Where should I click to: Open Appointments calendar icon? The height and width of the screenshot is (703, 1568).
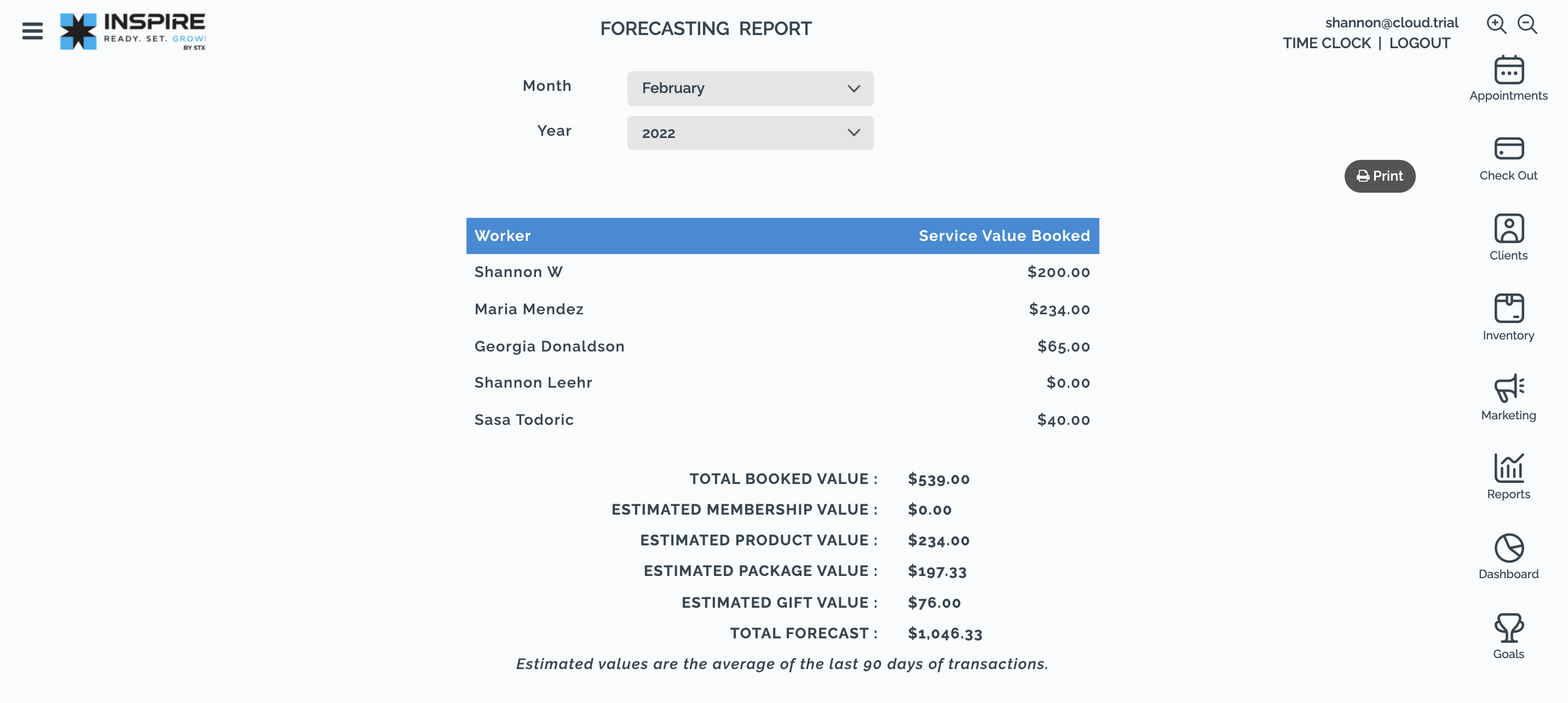click(1509, 70)
